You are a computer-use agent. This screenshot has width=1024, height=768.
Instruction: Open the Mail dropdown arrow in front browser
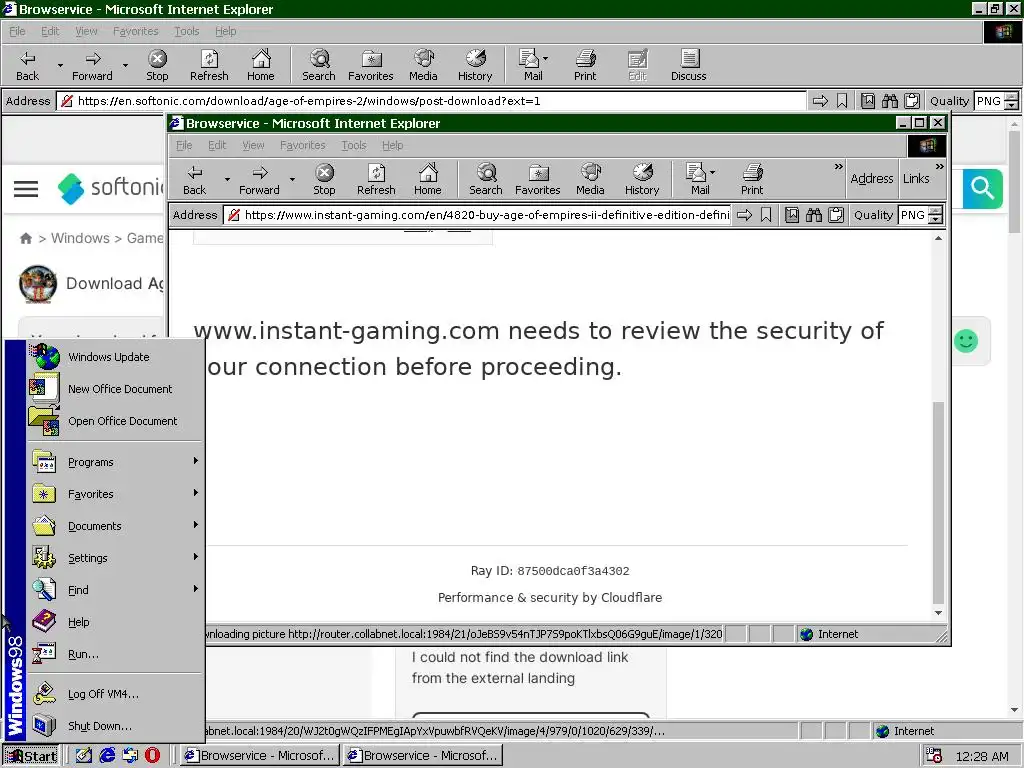click(712, 172)
